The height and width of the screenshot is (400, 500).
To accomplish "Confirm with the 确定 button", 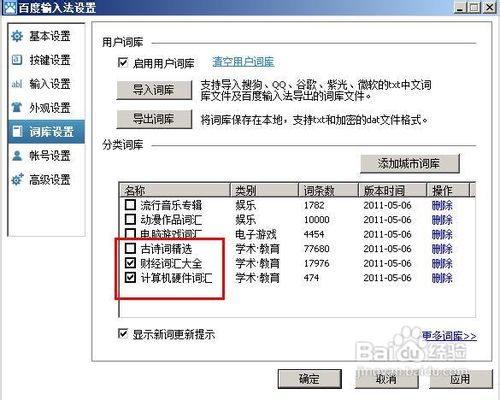I will tap(309, 379).
